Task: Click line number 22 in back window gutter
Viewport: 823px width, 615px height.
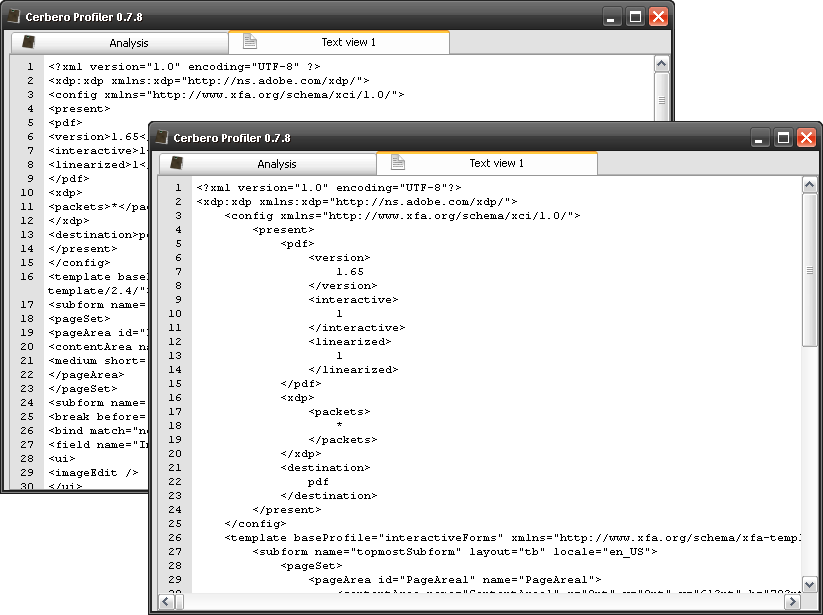Action: pos(27,375)
